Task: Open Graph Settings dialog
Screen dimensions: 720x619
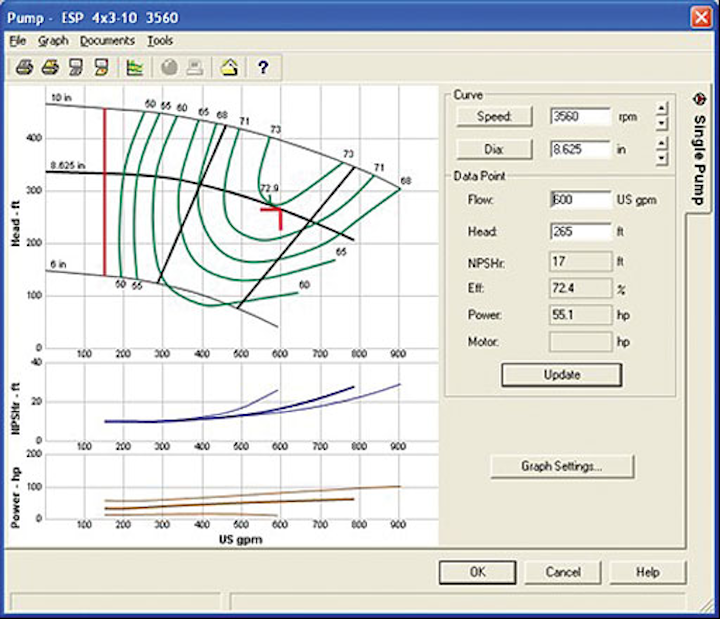Action: (562, 466)
